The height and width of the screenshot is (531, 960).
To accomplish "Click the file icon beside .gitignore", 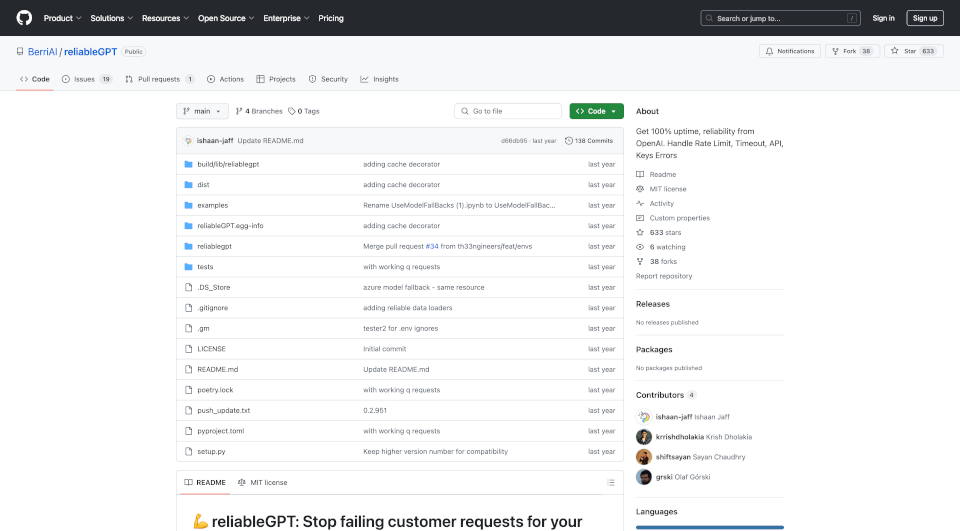I will click(x=189, y=307).
